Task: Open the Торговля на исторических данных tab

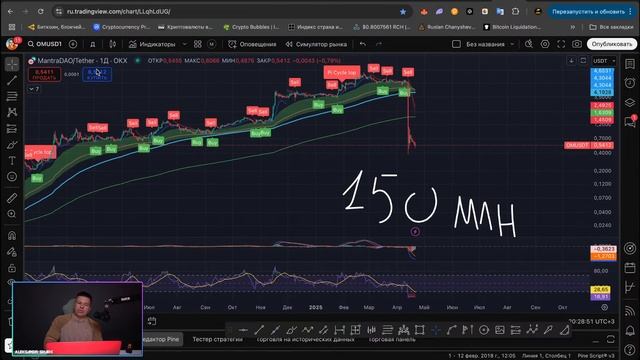Action: click(305, 340)
